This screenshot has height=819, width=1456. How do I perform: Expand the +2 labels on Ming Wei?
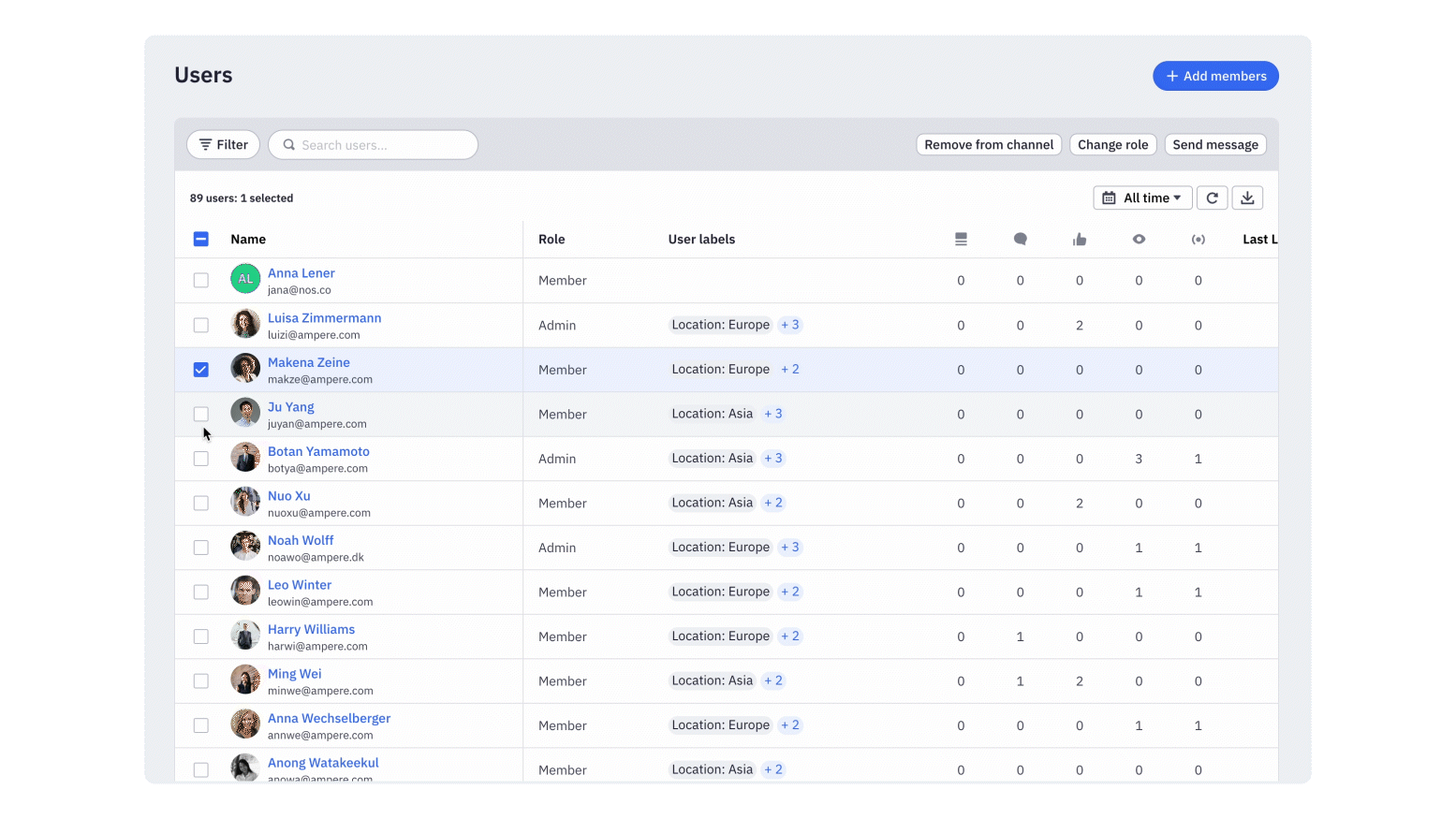click(772, 680)
